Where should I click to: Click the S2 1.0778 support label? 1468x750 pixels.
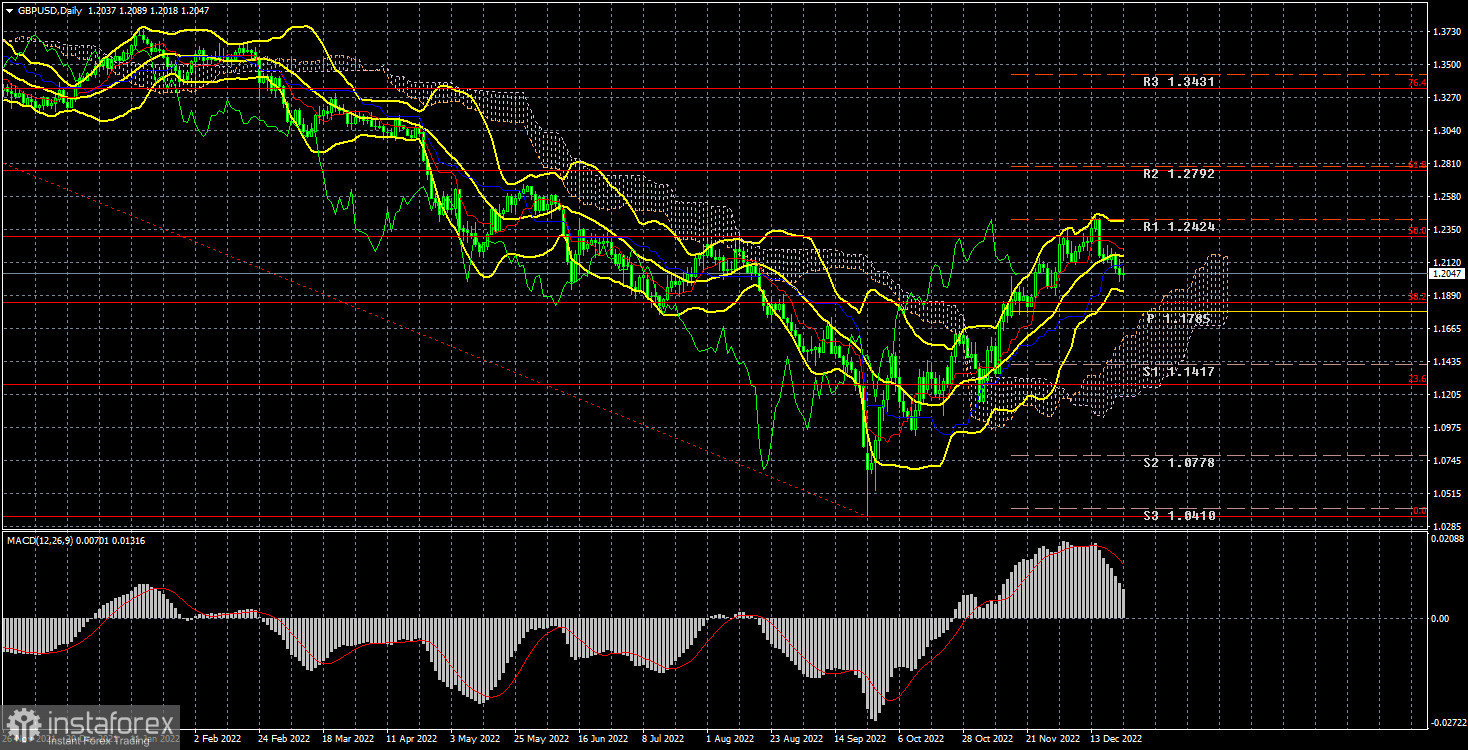tap(1180, 464)
